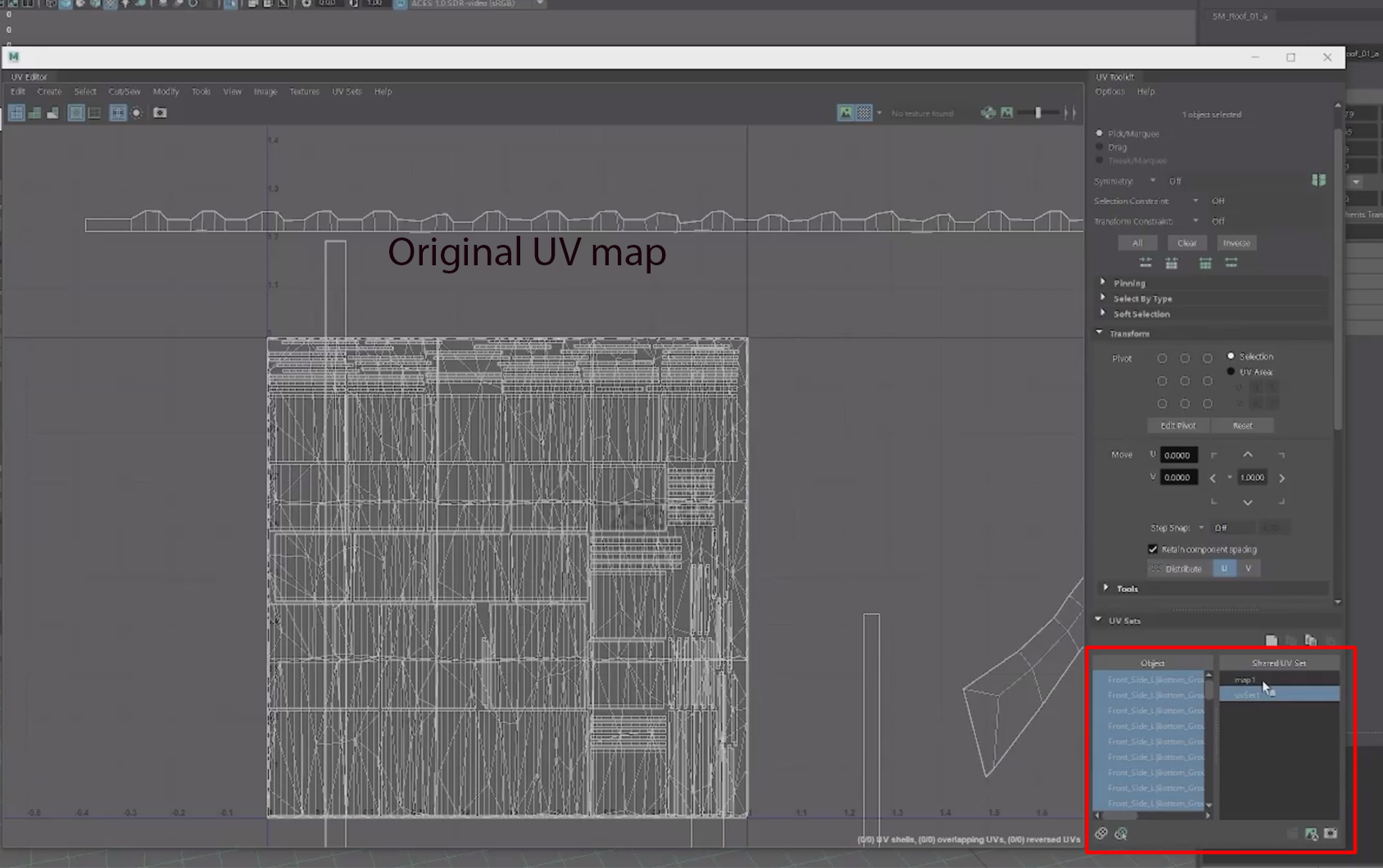Collapse the UV Sets section

point(1099,620)
